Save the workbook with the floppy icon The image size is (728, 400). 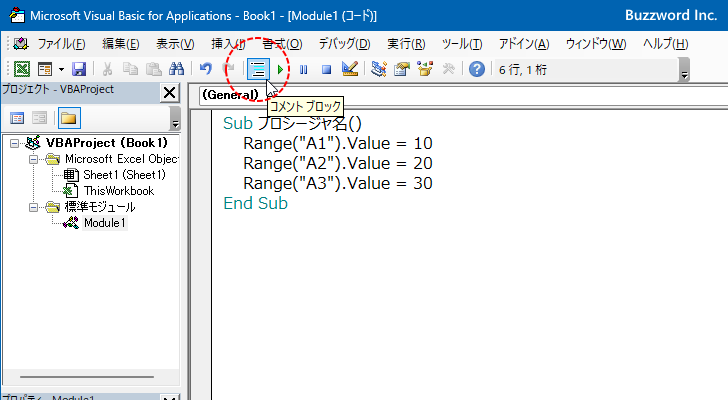(x=79, y=69)
